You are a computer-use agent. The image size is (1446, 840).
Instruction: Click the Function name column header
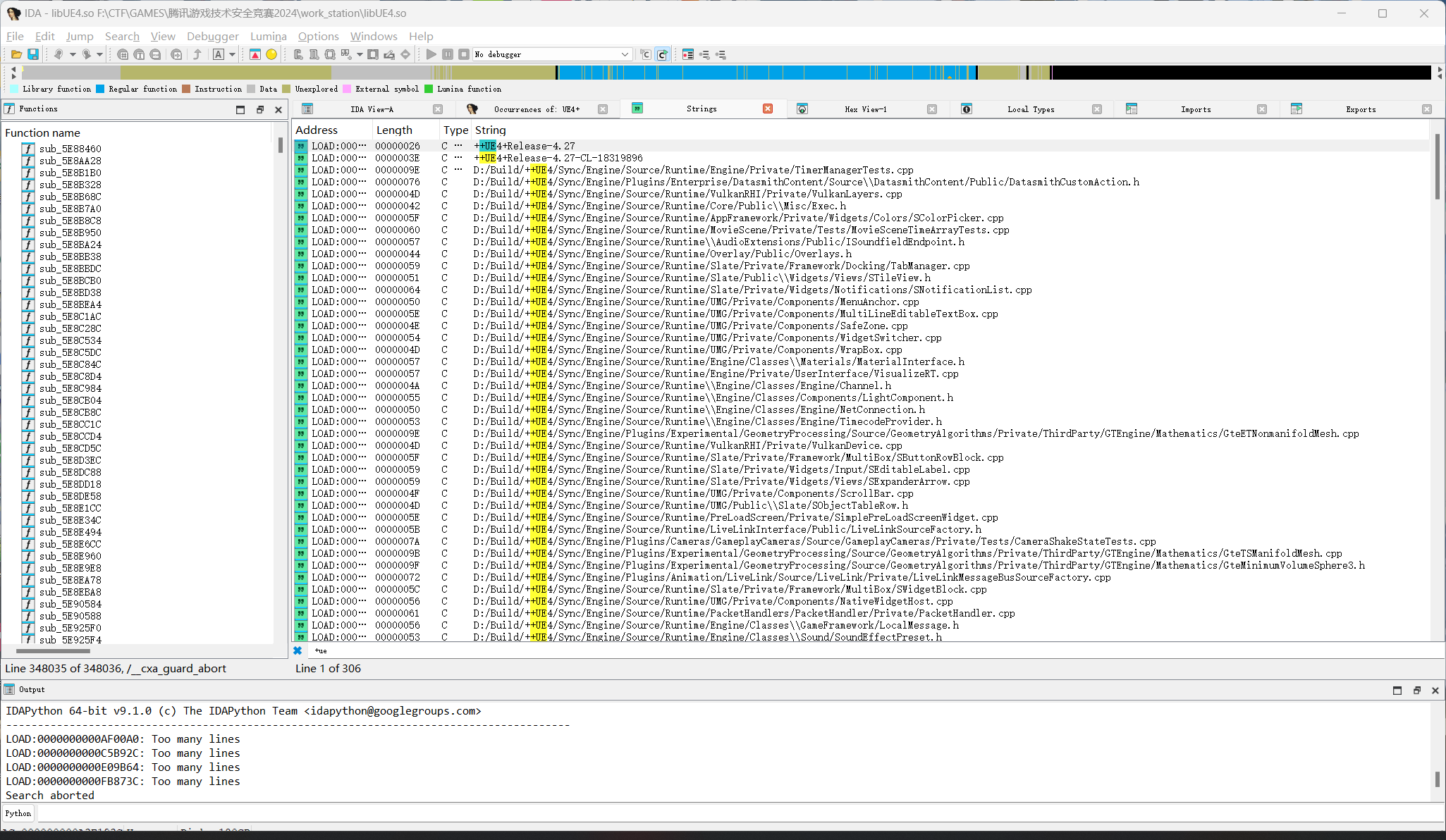[137, 132]
